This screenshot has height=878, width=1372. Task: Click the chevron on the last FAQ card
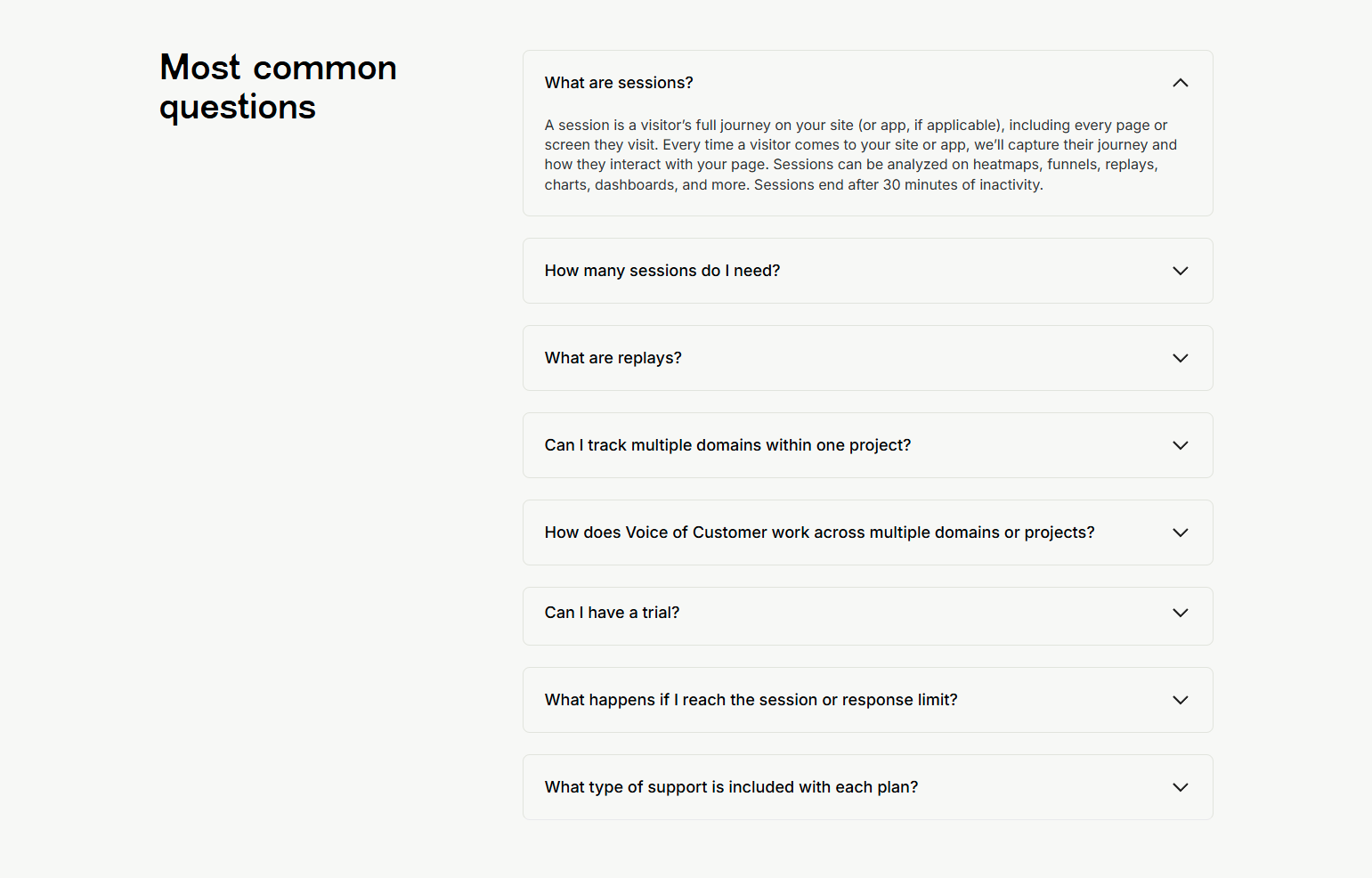(x=1180, y=787)
